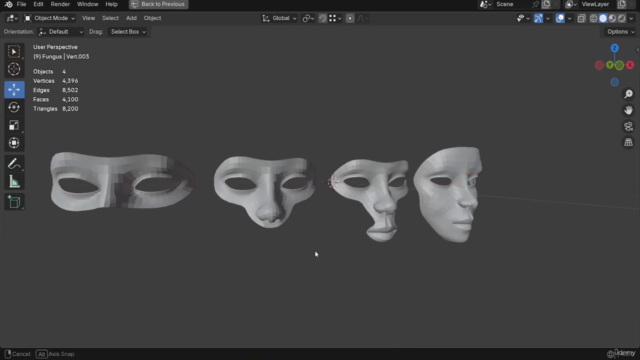
Task: Select the Add Cube tool
Action: [14, 202]
